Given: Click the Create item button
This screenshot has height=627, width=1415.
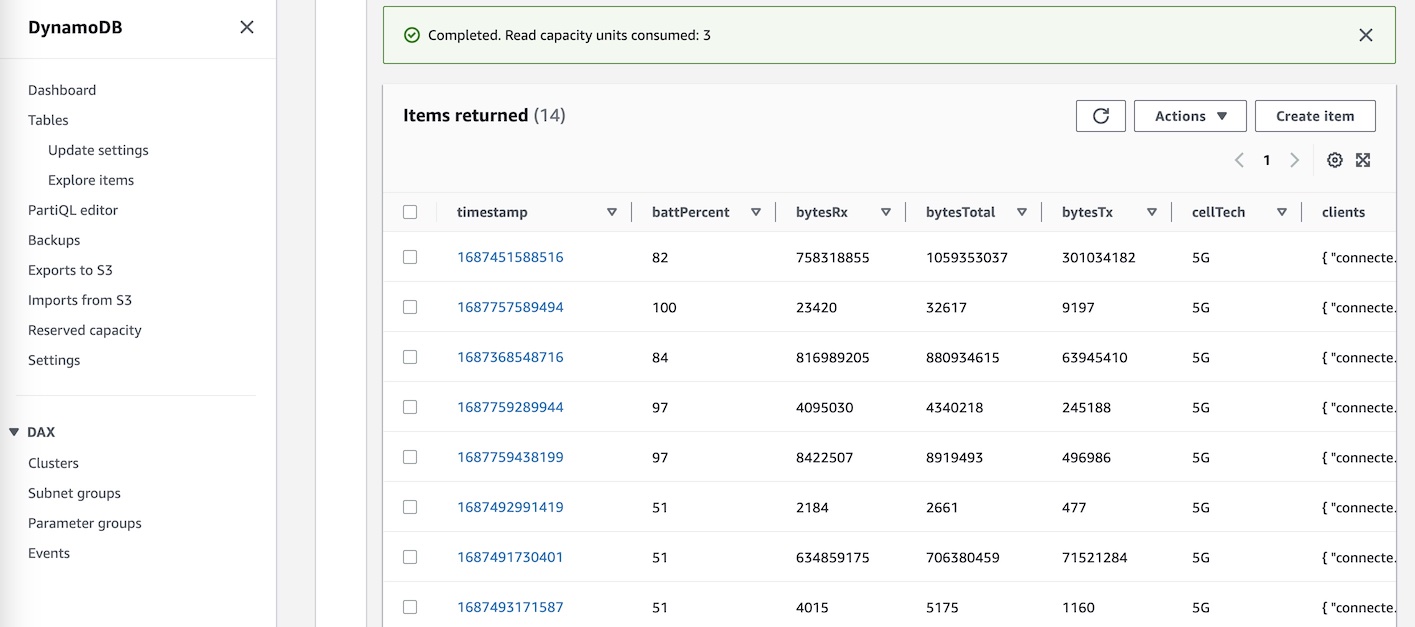Looking at the screenshot, I should pyautogui.click(x=1315, y=116).
